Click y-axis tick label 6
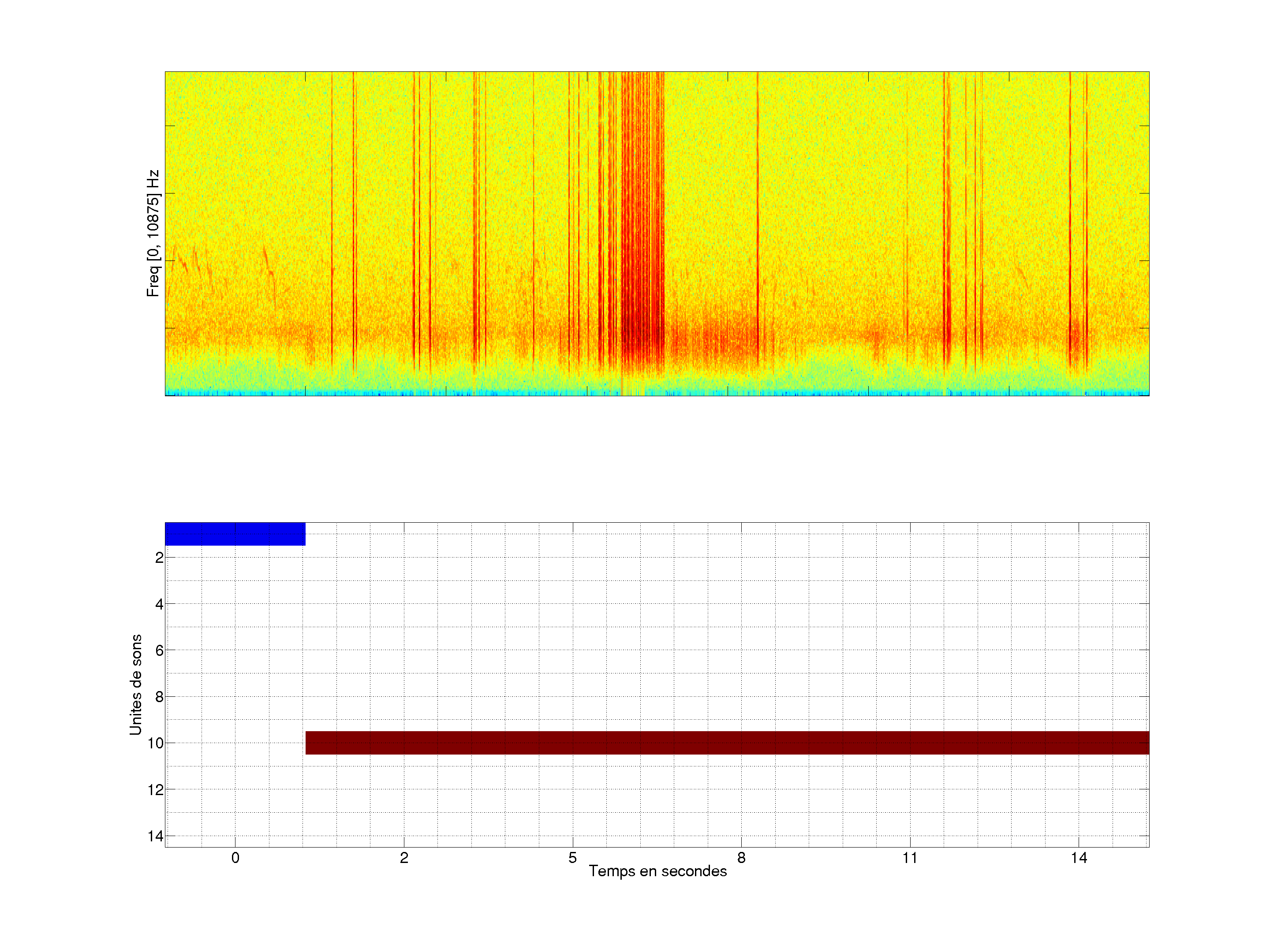Screen dimensions: 1270x952 point(159,650)
